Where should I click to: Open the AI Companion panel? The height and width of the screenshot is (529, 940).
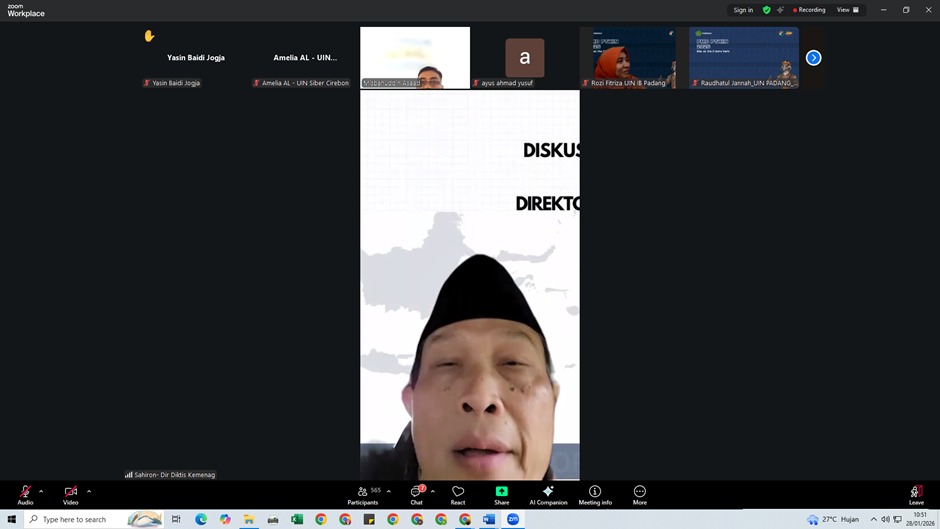tap(548, 495)
